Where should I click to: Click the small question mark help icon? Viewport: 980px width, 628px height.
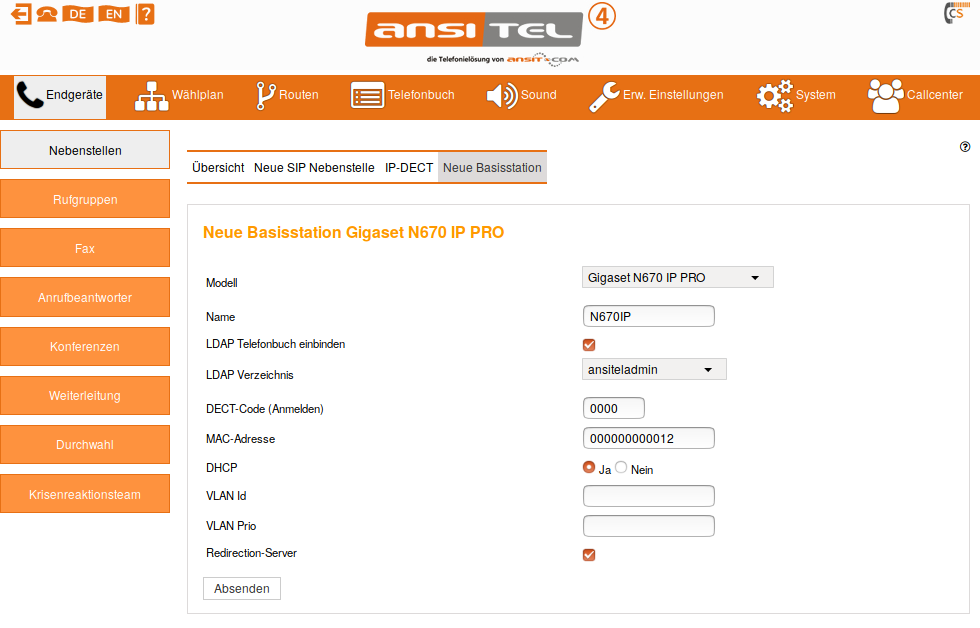(965, 146)
